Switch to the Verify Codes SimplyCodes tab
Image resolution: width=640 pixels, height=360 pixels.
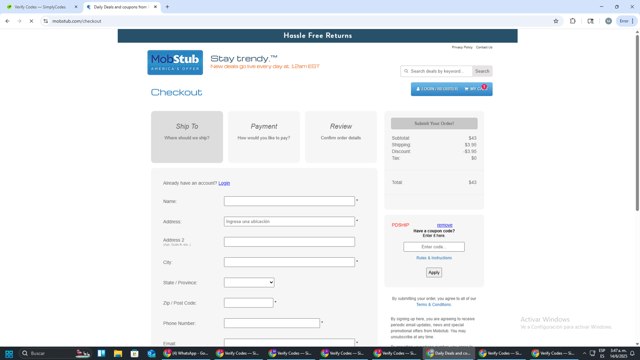click(40, 7)
